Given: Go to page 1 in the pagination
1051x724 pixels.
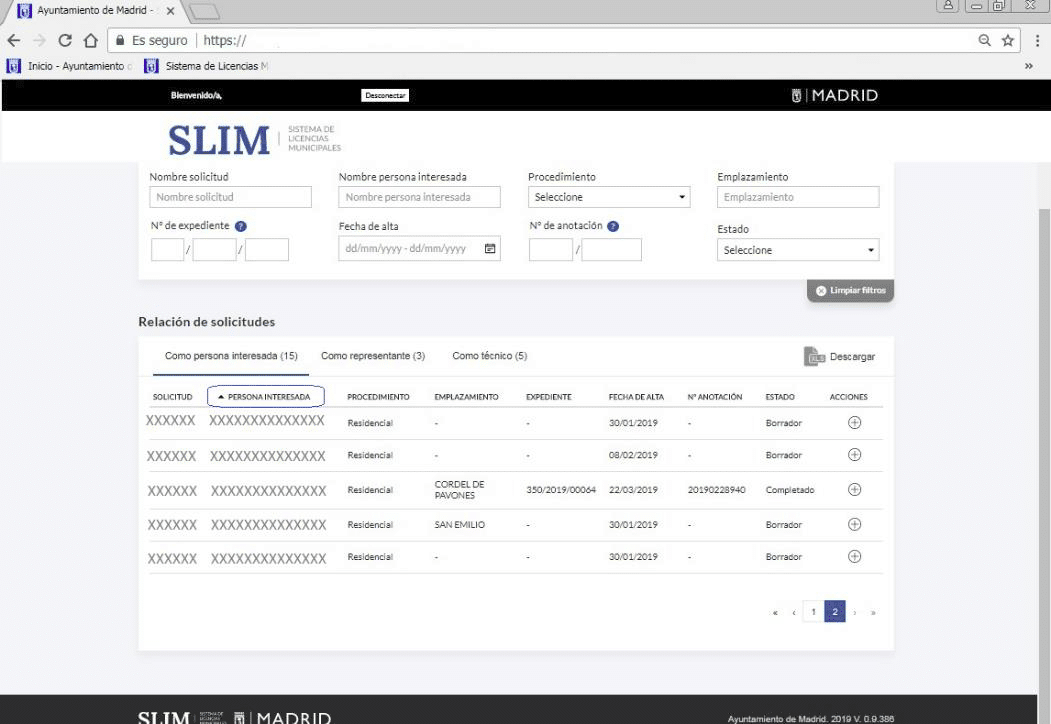Looking at the screenshot, I should 814,612.
